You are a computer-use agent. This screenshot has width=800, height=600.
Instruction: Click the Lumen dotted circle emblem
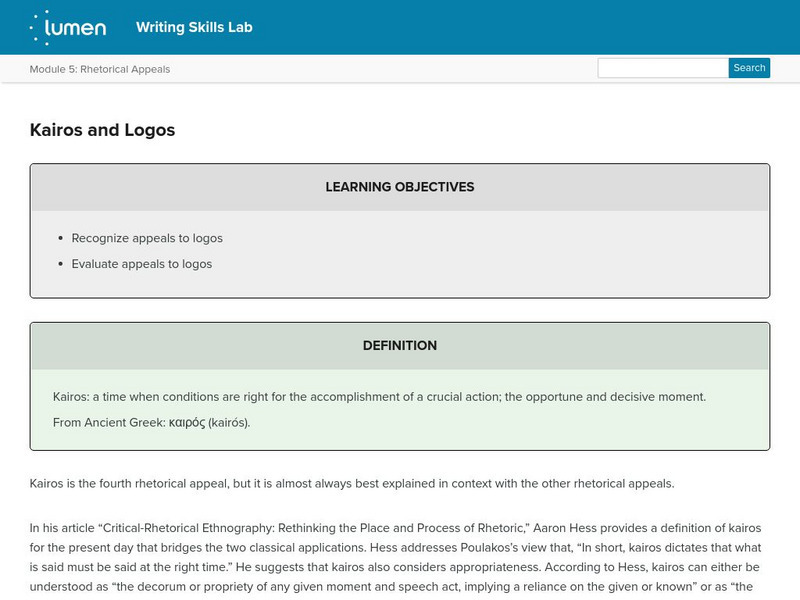(40, 27)
